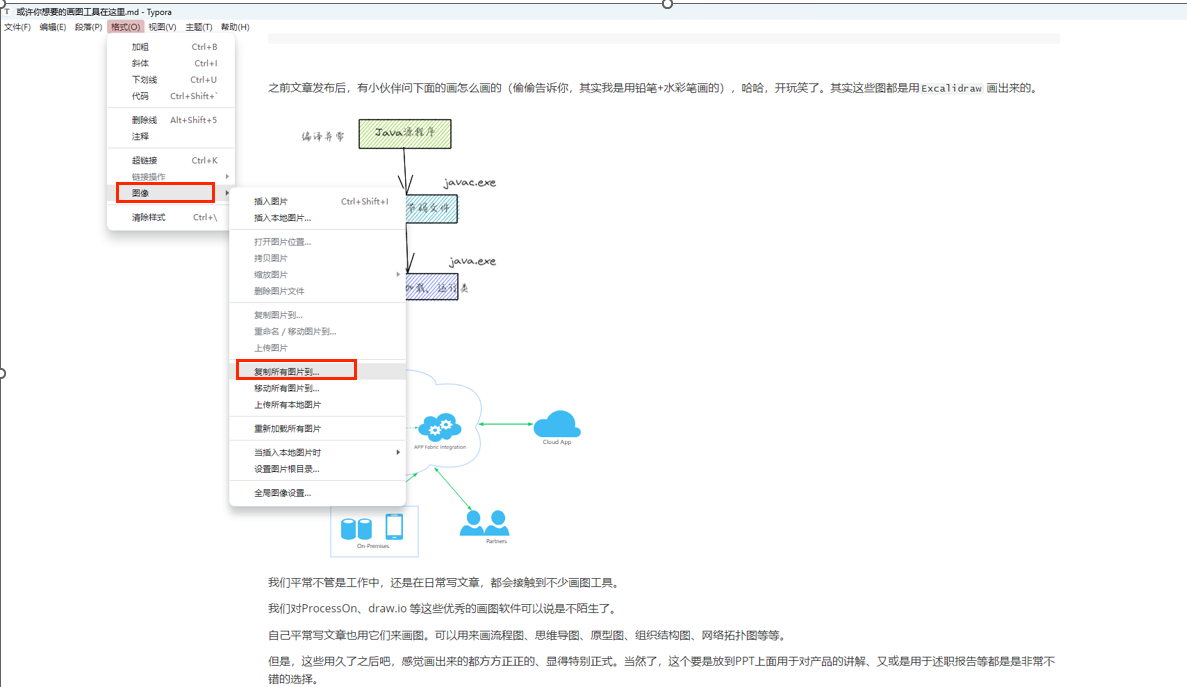Image resolution: width=1187 pixels, height=687 pixels.
Task: Select 复制所有图片到... option
Action: 318,371
